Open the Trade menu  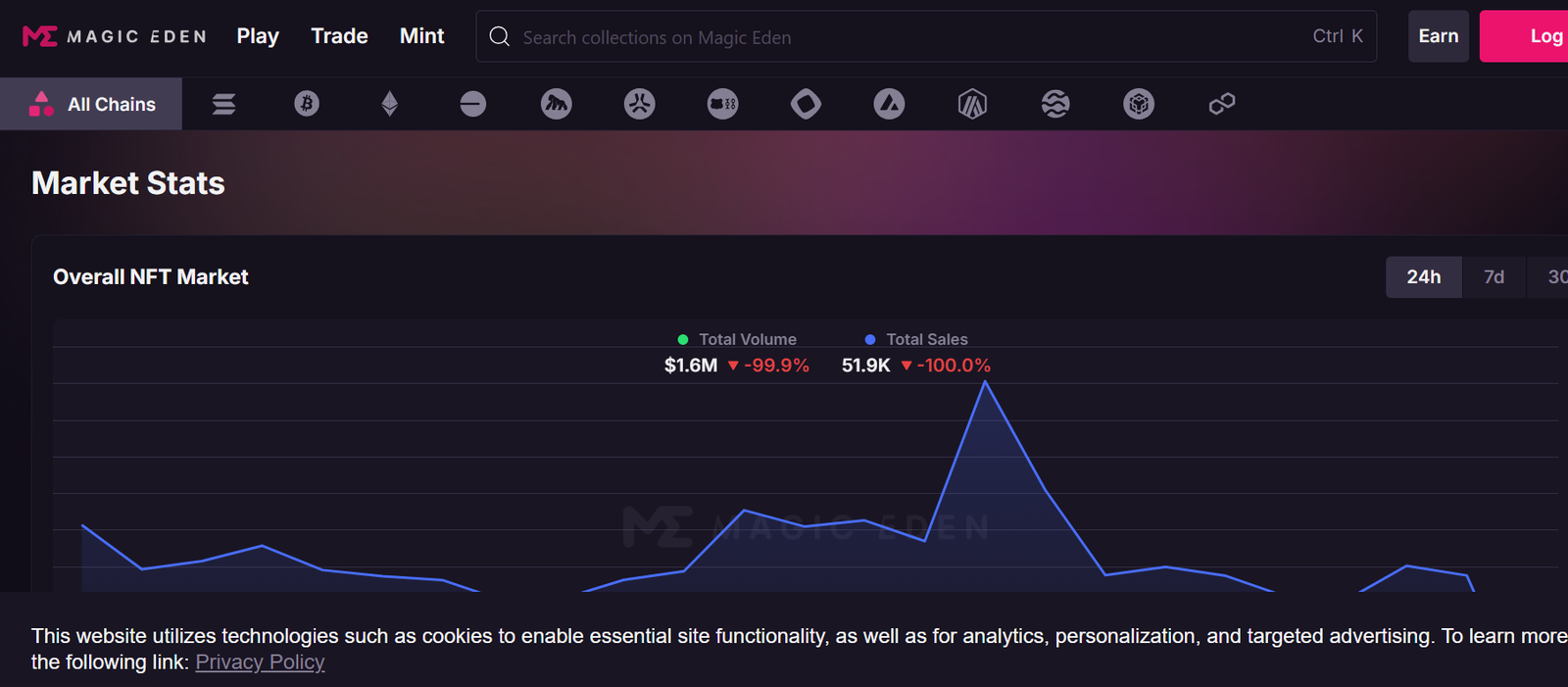tap(339, 36)
